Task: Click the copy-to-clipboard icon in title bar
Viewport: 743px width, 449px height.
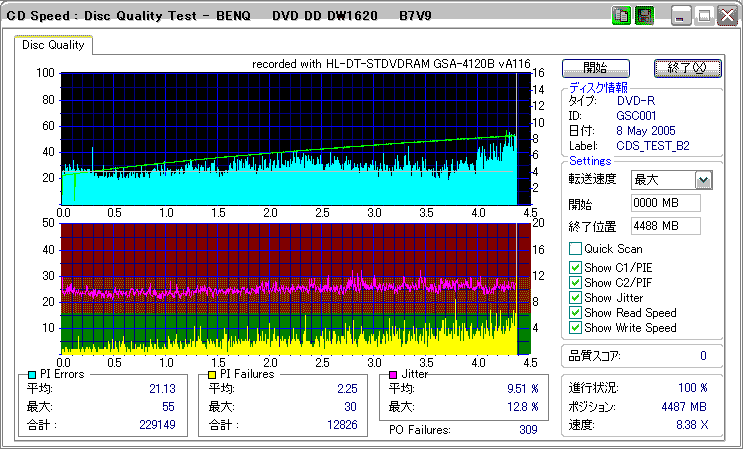Action: 620,16
